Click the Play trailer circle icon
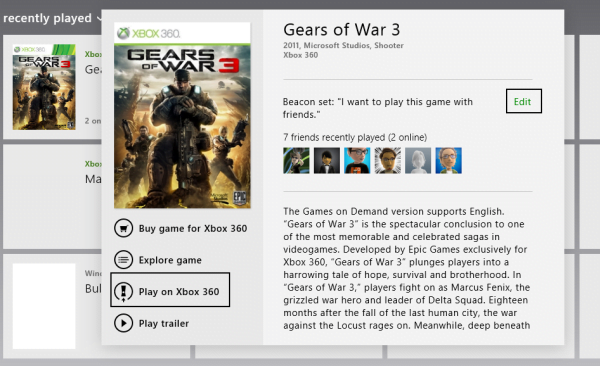Image resolution: width=600 pixels, height=366 pixels. coord(123,323)
